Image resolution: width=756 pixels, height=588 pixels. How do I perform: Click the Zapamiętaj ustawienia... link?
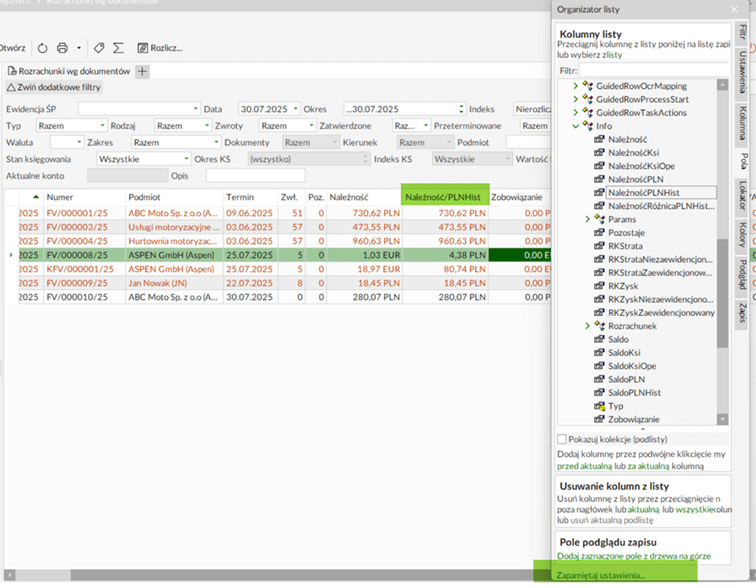click(x=599, y=577)
